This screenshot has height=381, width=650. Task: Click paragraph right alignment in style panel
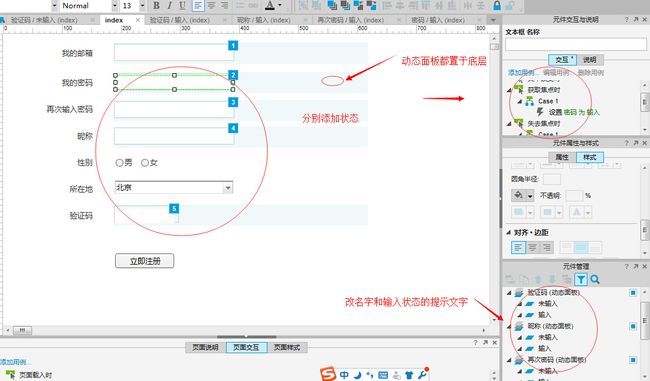coord(547,248)
